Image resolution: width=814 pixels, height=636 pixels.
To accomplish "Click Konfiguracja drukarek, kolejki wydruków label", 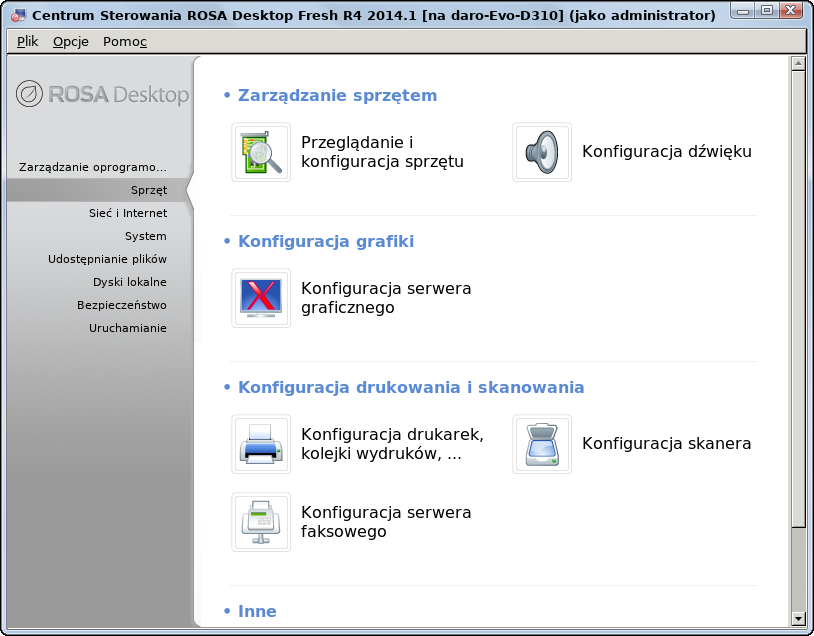I will click(392, 443).
